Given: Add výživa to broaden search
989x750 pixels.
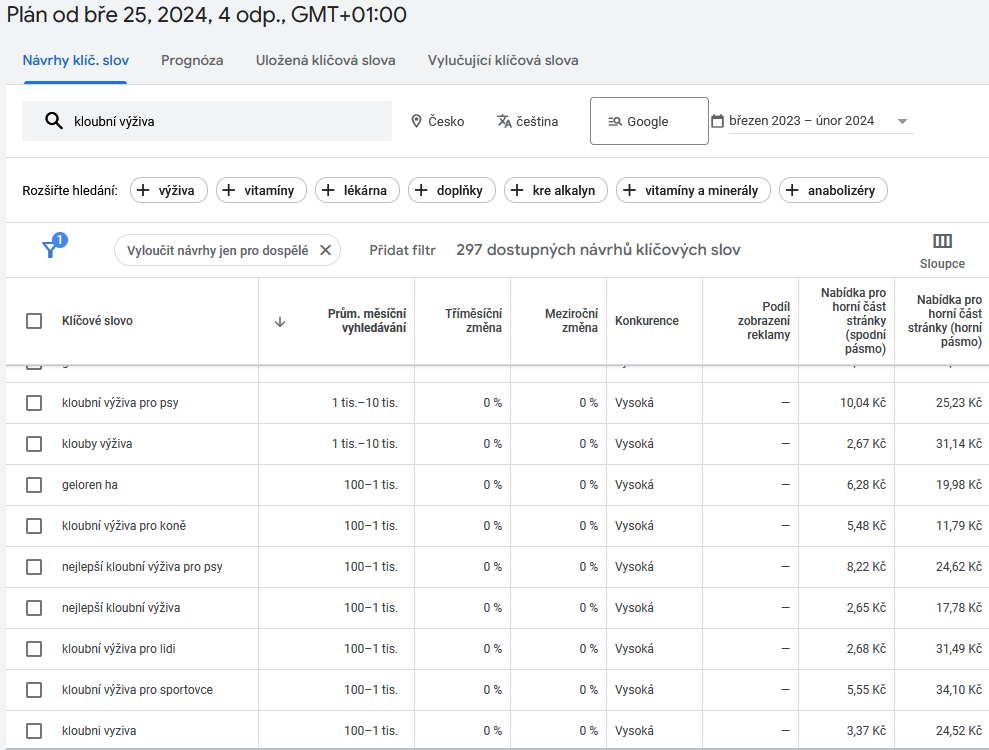Looking at the screenshot, I should tap(168, 190).
